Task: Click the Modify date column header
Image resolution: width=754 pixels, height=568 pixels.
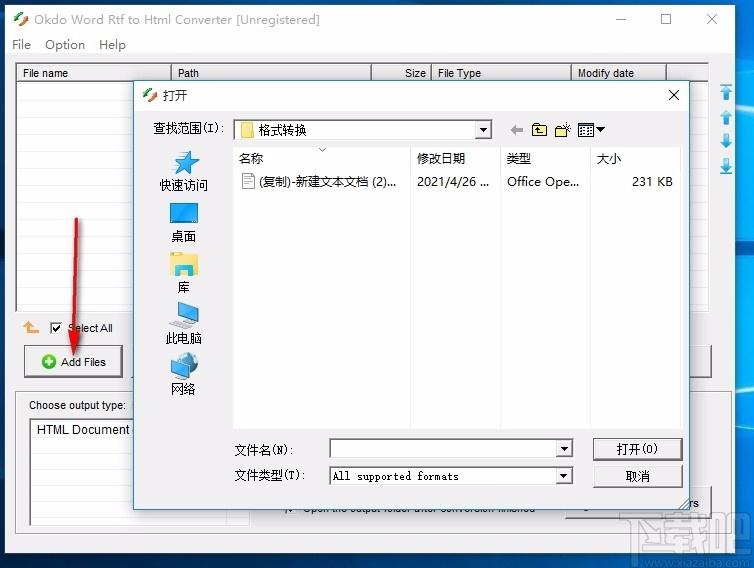Action: [619, 73]
